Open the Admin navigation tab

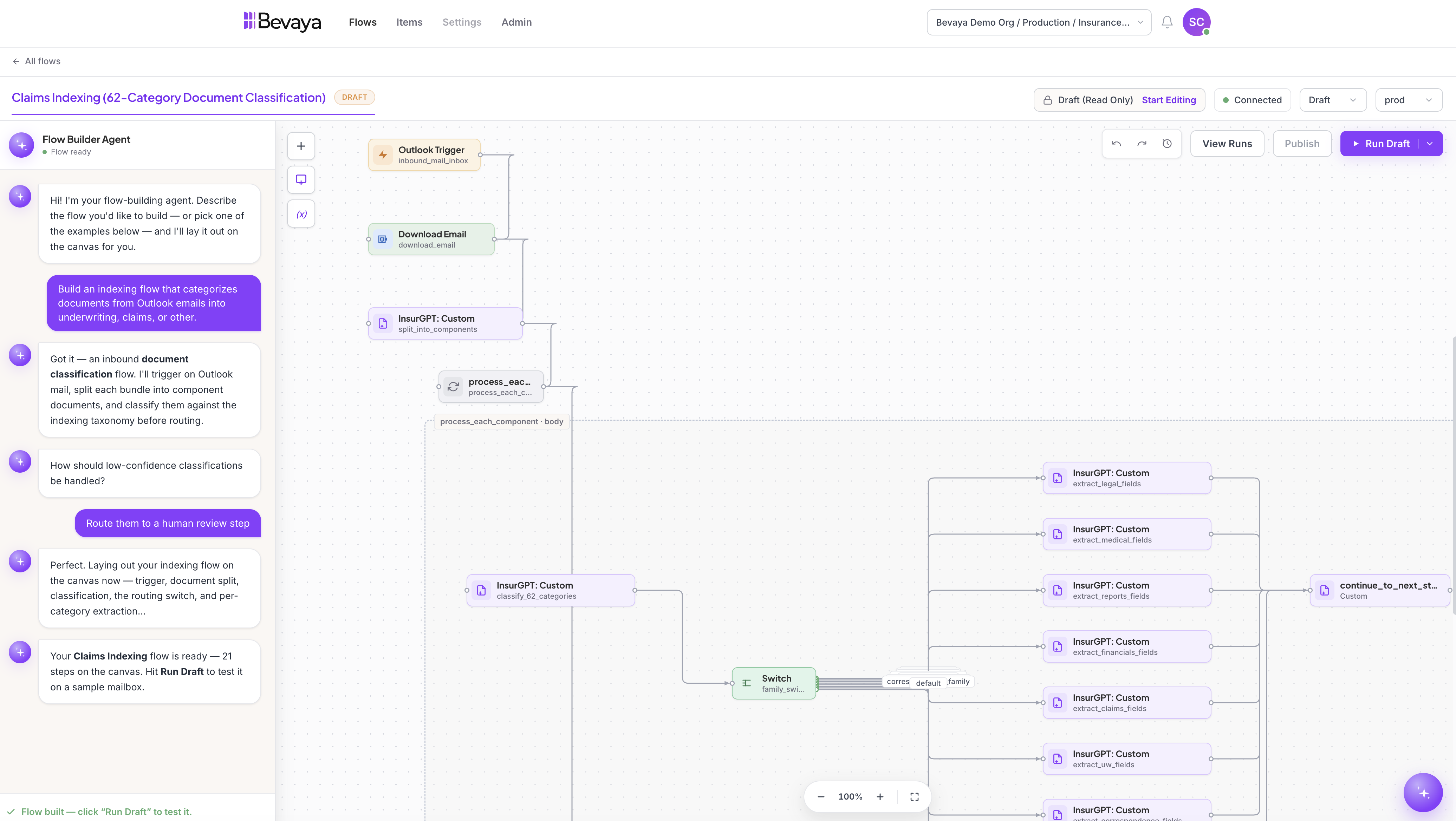click(516, 22)
